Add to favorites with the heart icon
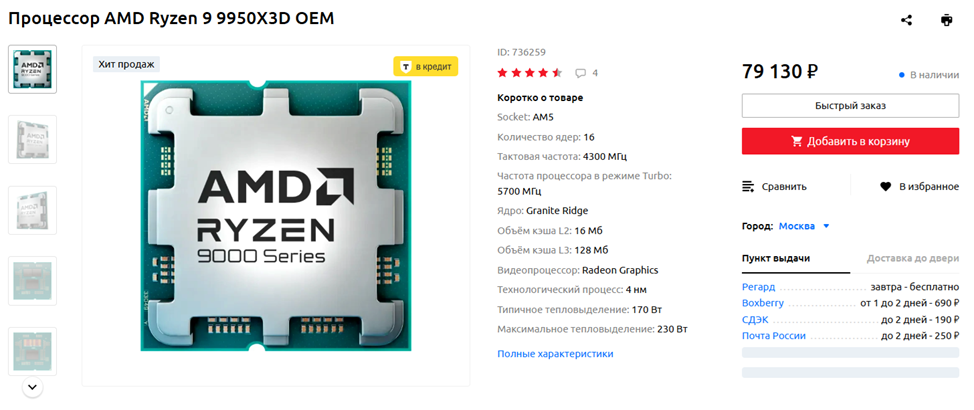Viewport: 974px width, 410px height. (885, 186)
